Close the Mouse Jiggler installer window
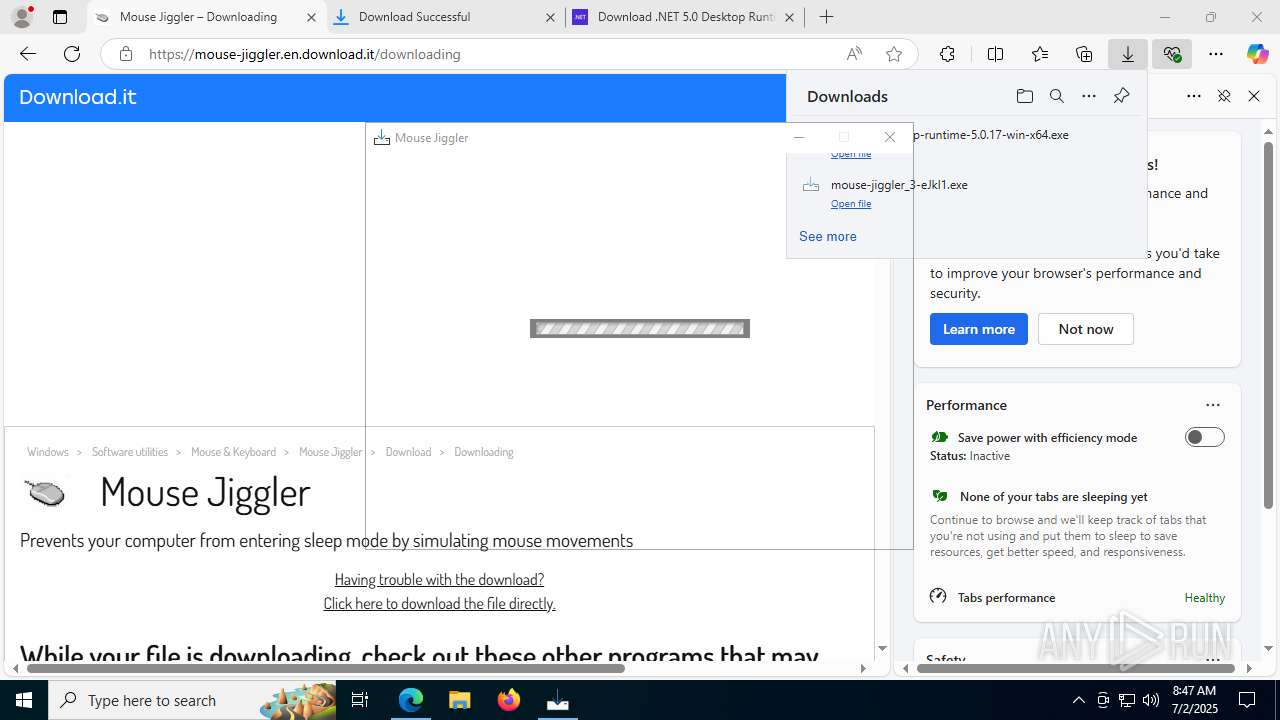This screenshot has height=720, width=1280. [x=890, y=137]
